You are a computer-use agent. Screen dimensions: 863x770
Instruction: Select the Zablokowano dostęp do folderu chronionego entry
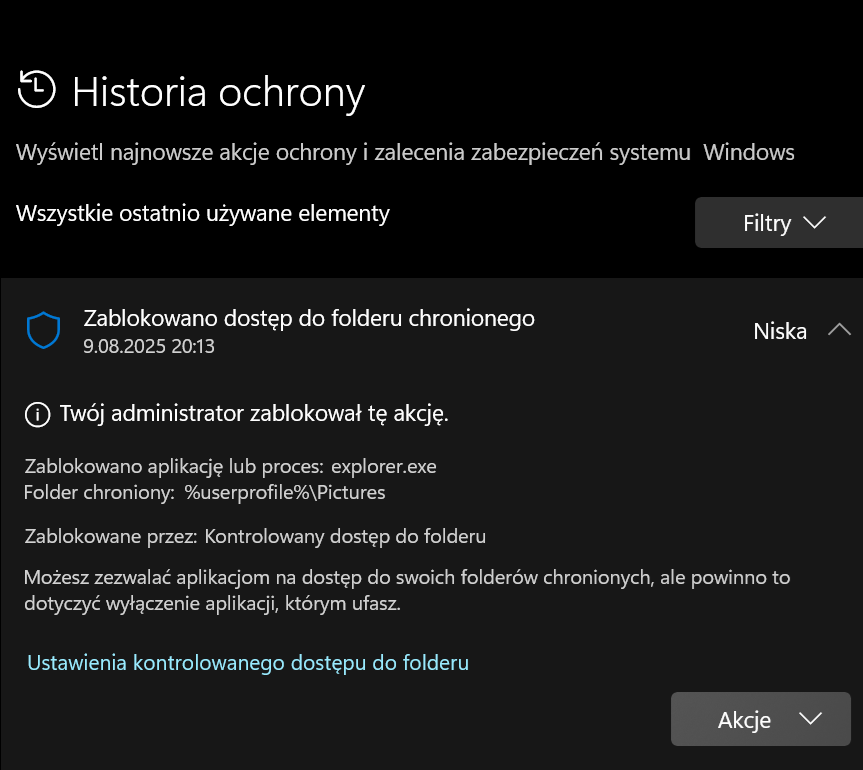[308, 318]
